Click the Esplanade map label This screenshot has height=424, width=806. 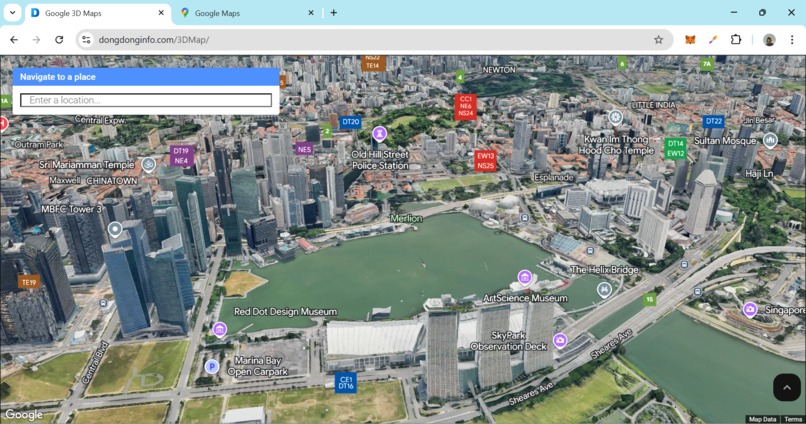pos(554,177)
